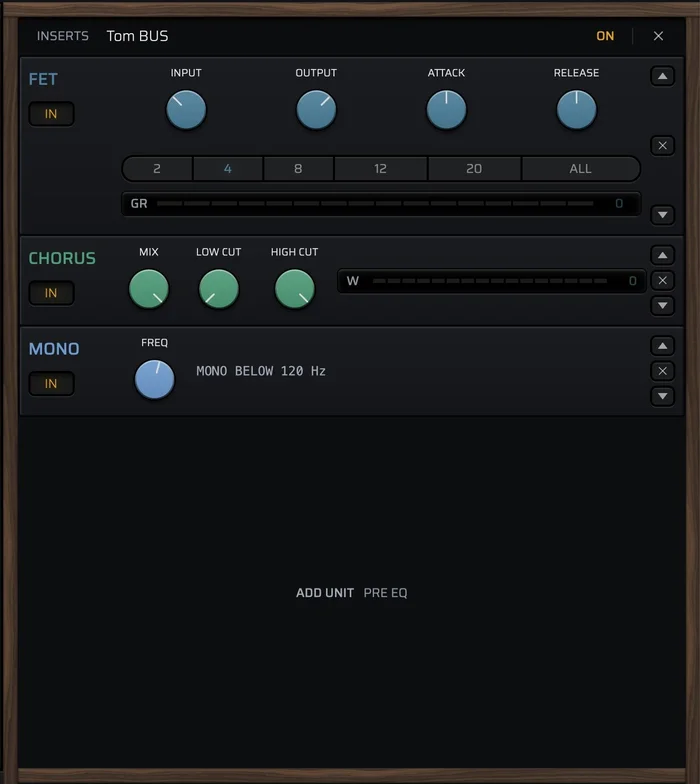
Task: Click the FET RELEASE knob
Action: point(576,110)
